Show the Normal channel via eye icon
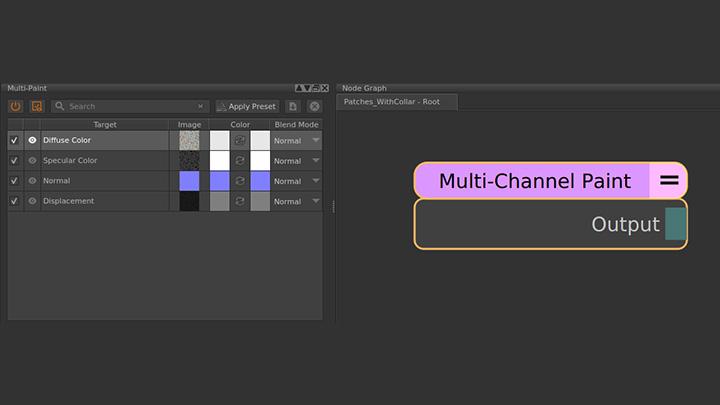The width and height of the screenshot is (720, 405). click(32, 180)
